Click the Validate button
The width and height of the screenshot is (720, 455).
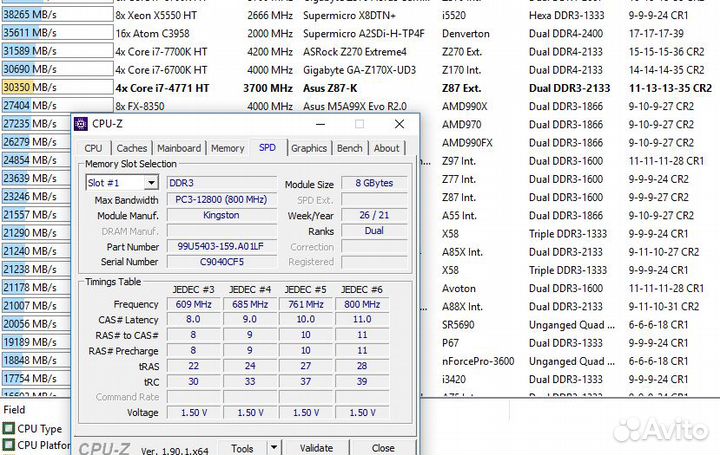coord(316,448)
